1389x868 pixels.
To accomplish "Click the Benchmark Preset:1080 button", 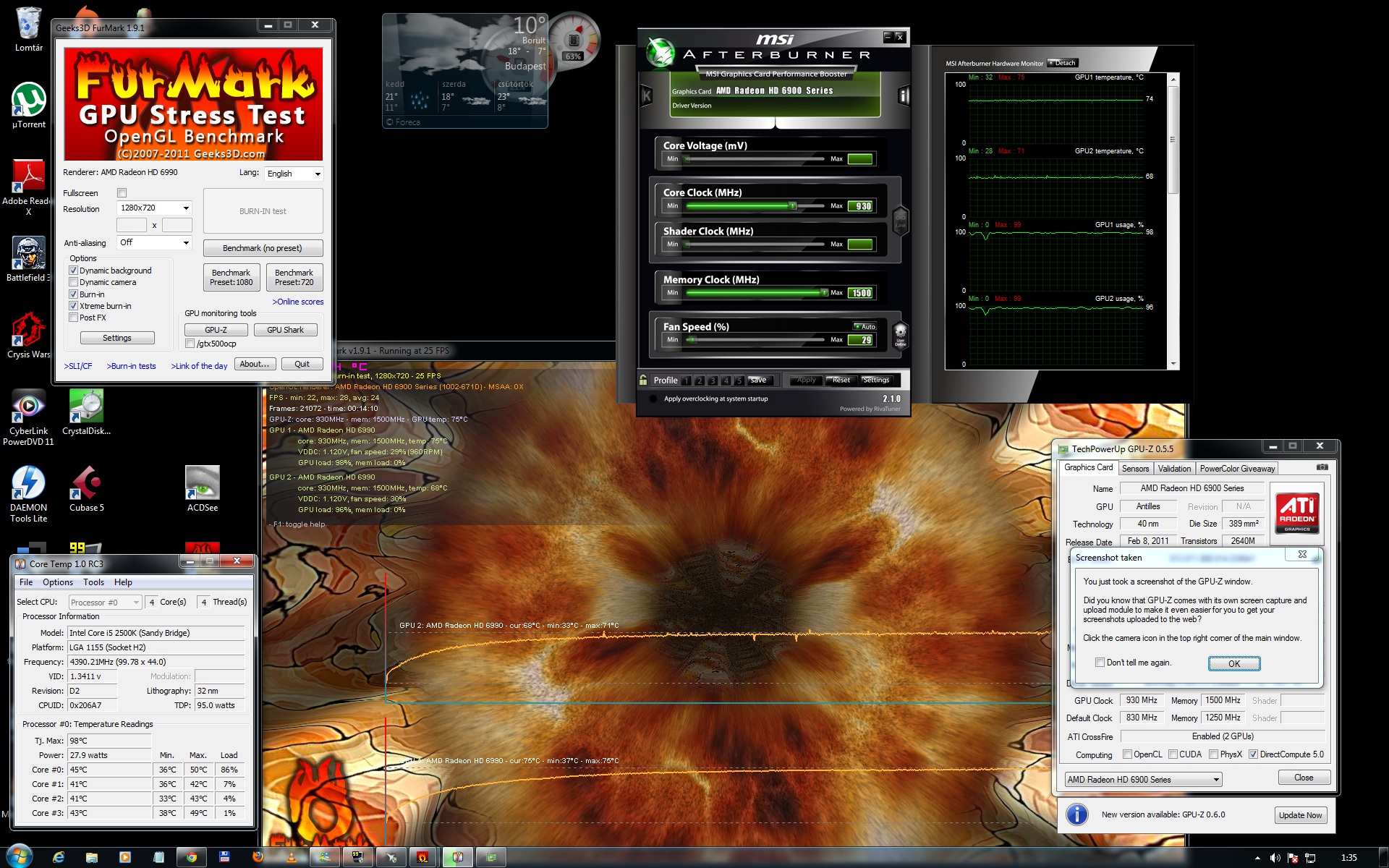I will (x=231, y=278).
